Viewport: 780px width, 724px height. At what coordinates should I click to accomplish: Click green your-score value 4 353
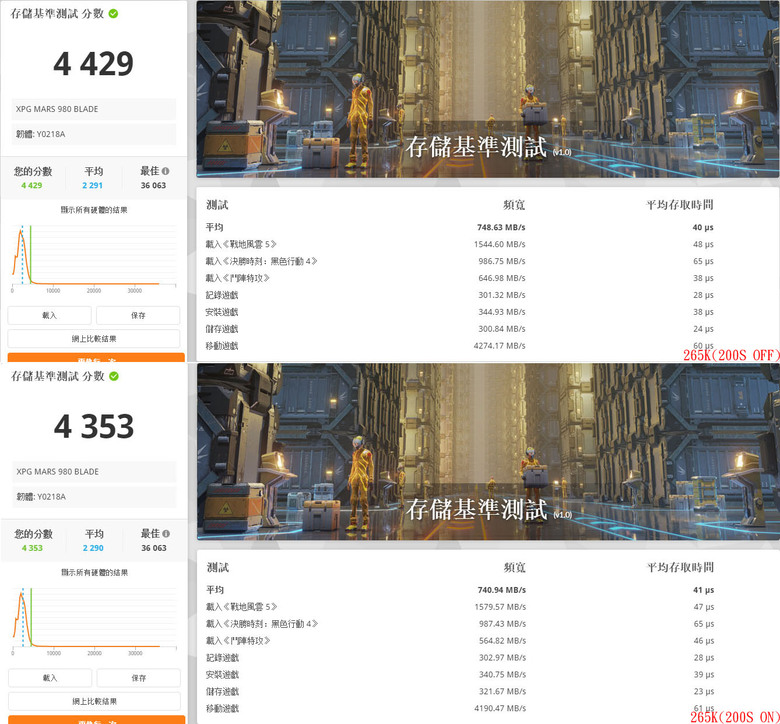[x=32, y=548]
